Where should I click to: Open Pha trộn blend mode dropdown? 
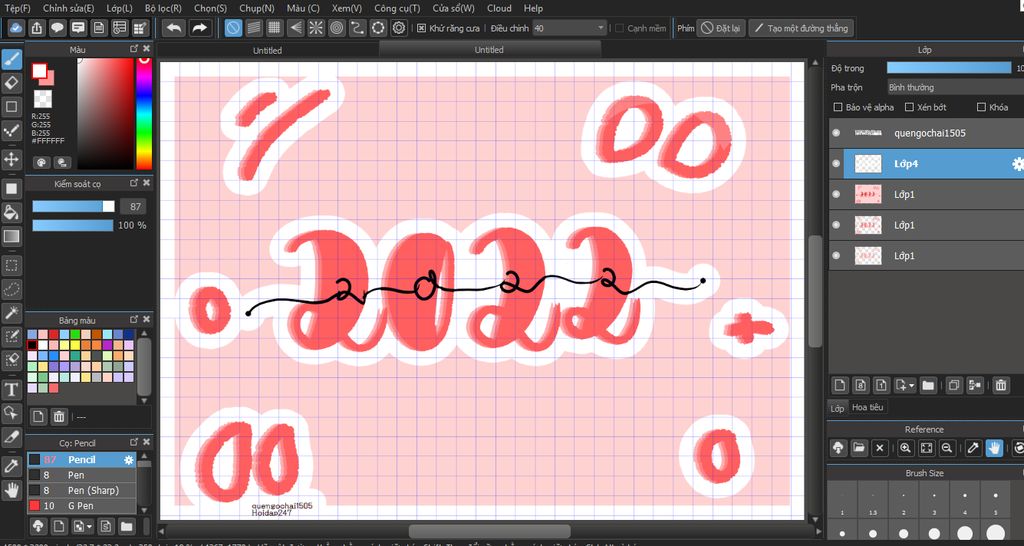955,87
